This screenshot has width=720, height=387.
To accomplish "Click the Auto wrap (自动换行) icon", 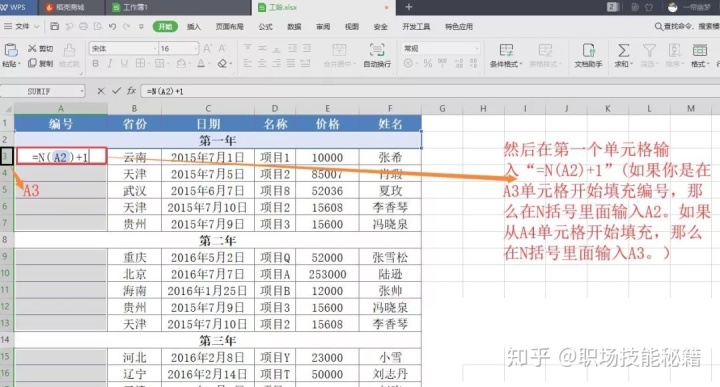I will click(x=377, y=50).
